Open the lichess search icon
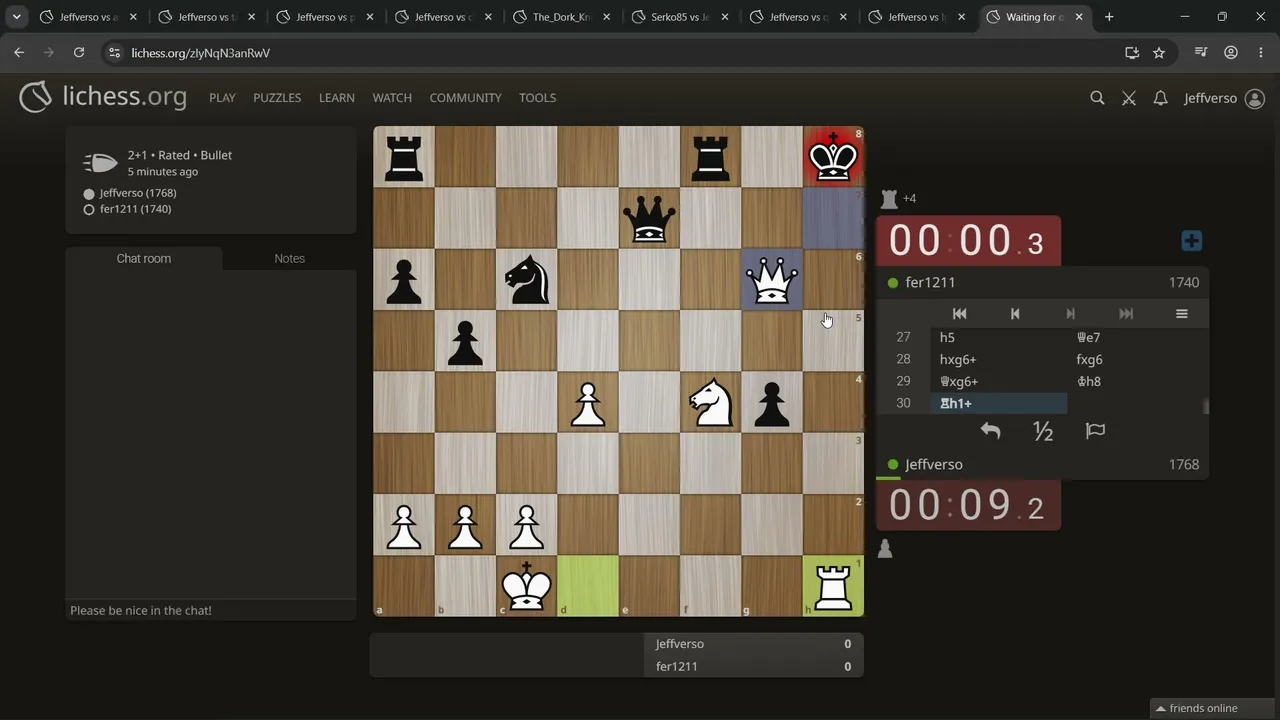This screenshot has width=1280, height=720. (x=1097, y=98)
